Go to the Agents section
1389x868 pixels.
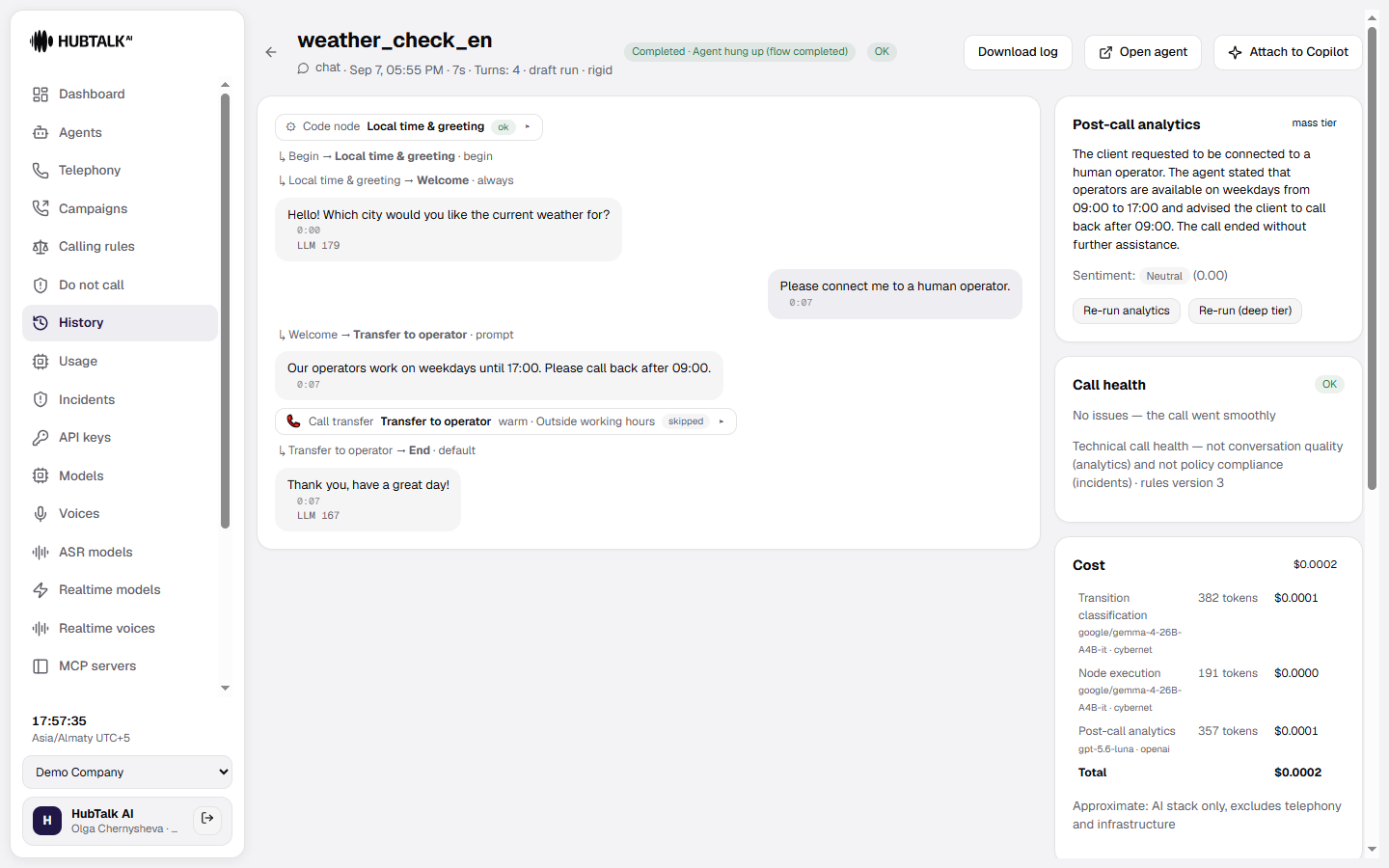pyautogui.click(x=120, y=132)
